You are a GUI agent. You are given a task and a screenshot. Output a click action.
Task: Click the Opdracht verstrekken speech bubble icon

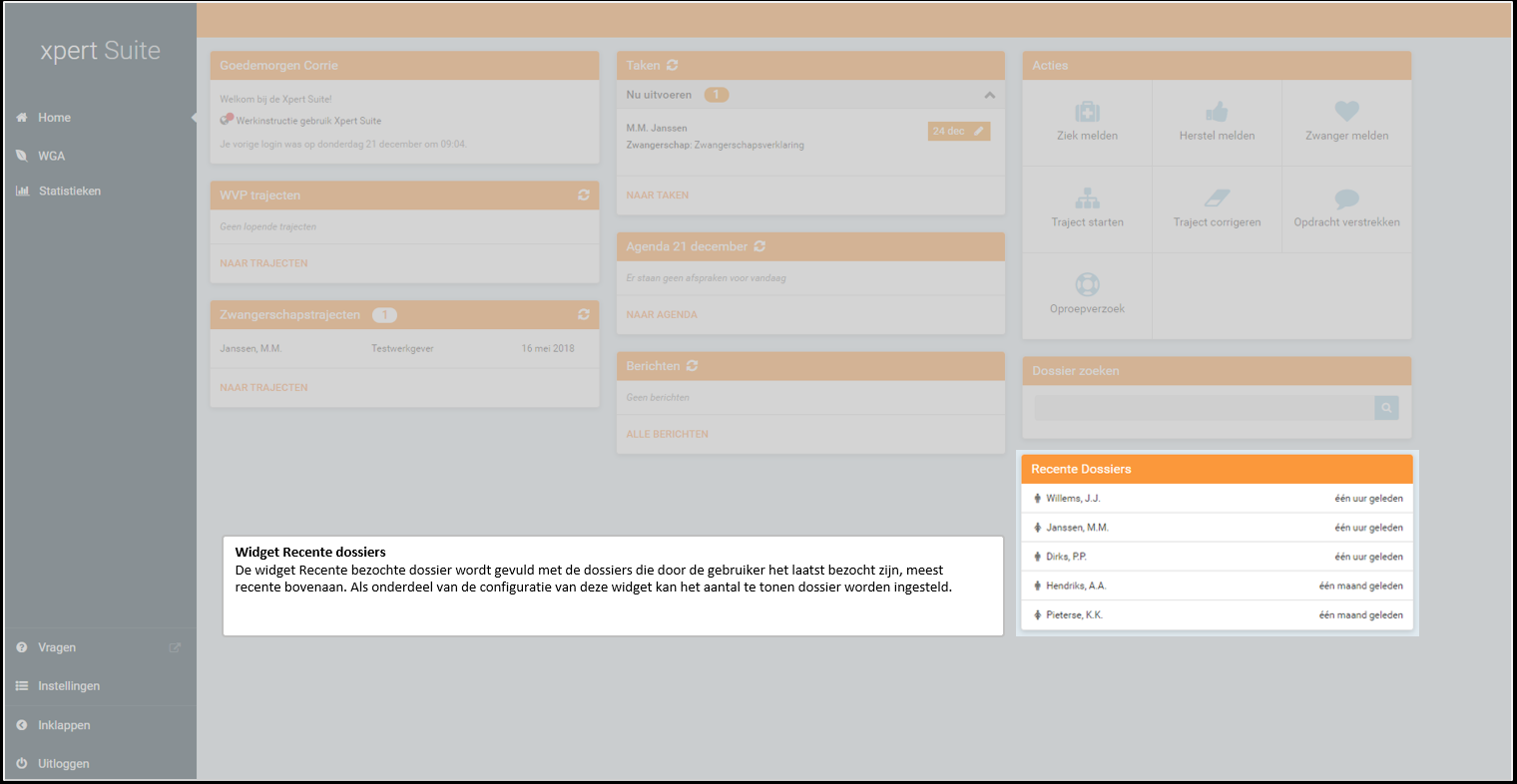1346,198
